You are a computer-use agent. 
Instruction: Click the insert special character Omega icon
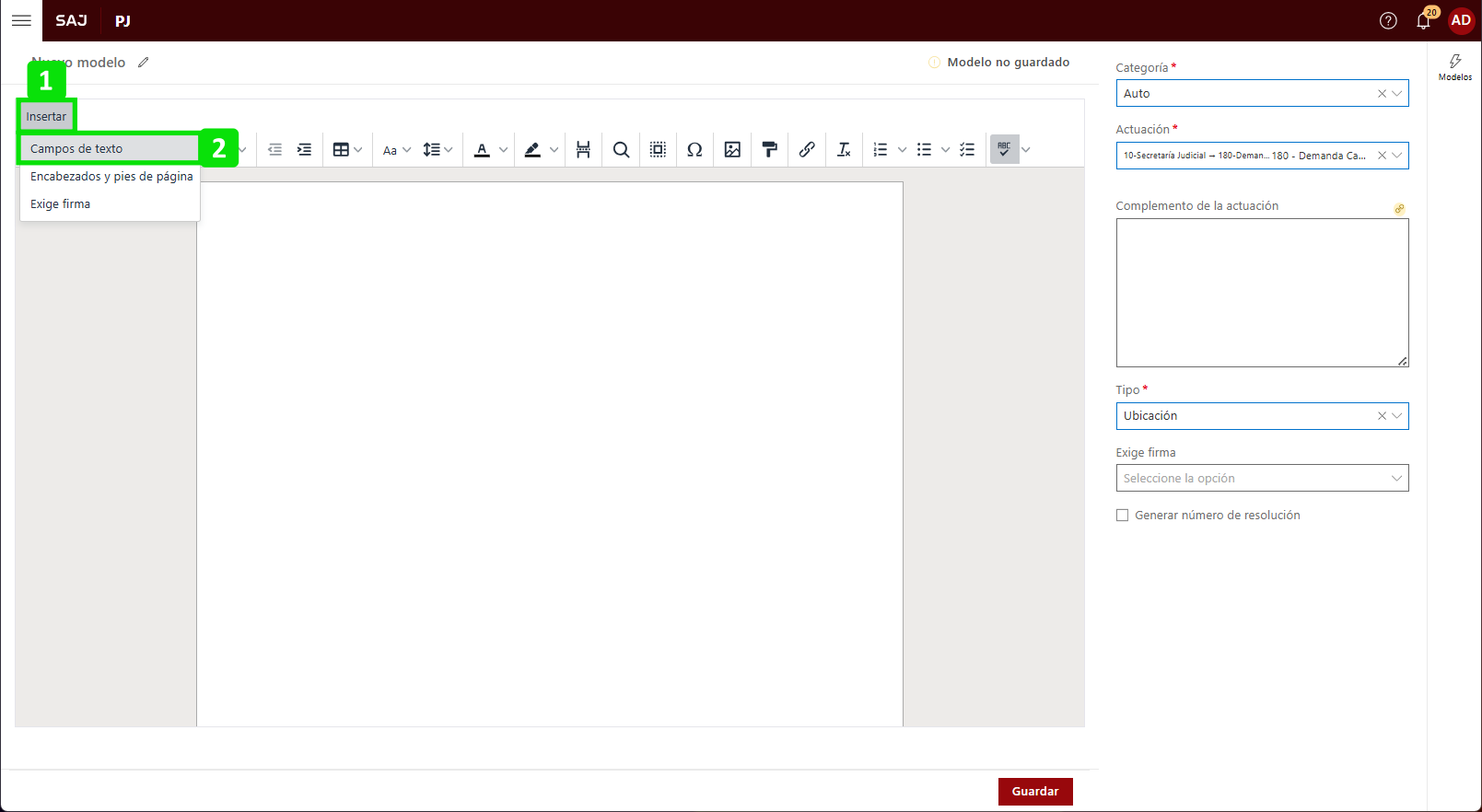694,150
